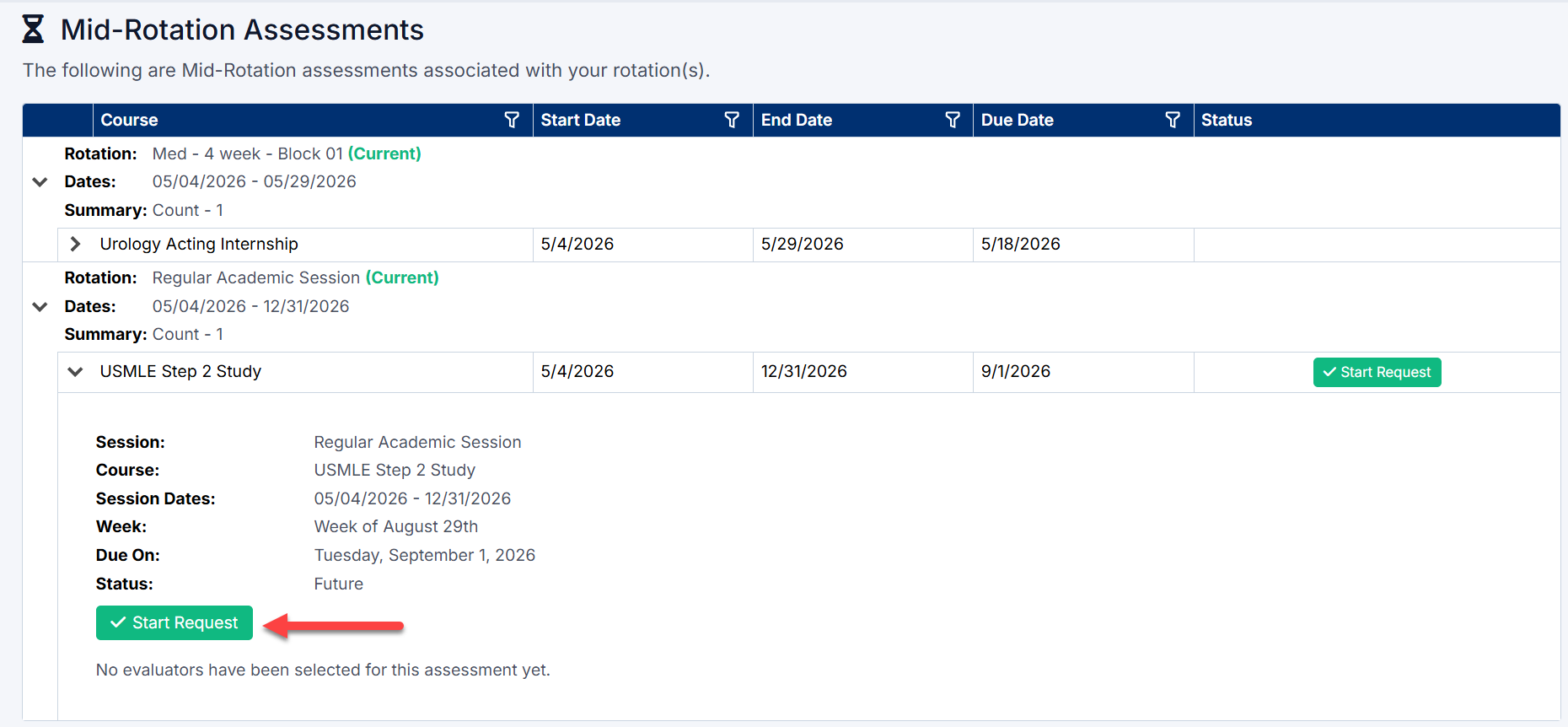Click Start Request in the Status column
Viewport: 1568px width, 727px height.
(x=1377, y=372)
